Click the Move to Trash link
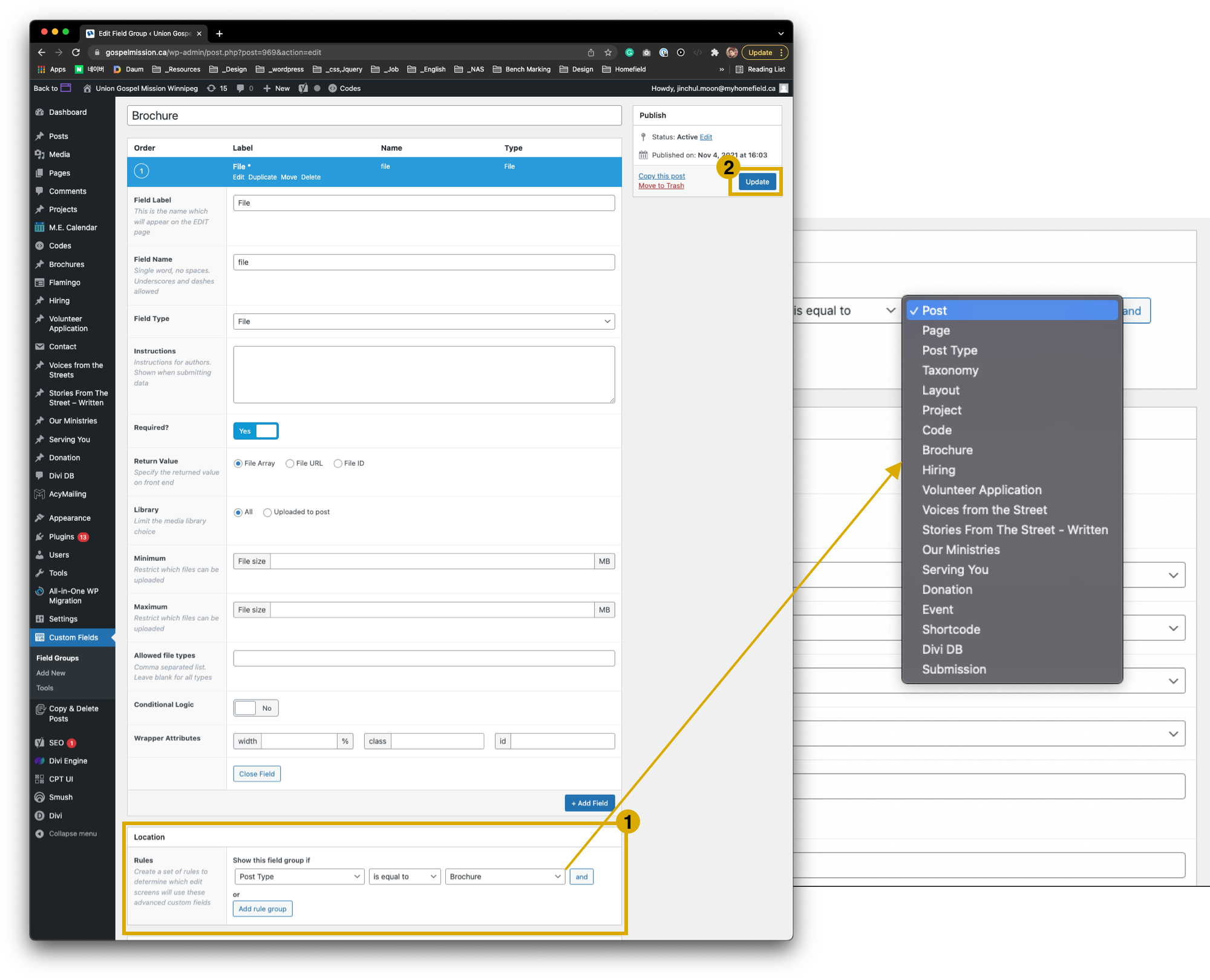 point(661,186)
